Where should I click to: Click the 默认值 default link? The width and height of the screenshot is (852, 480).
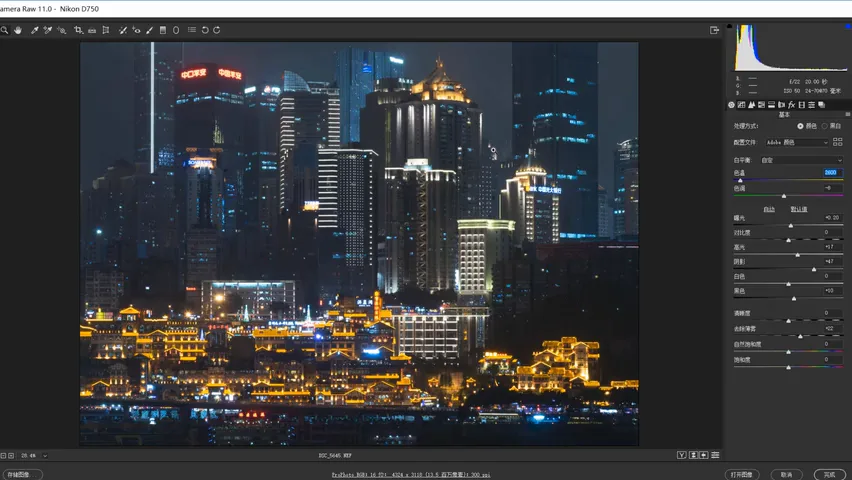pyautogui.click(x=798, y=209)
